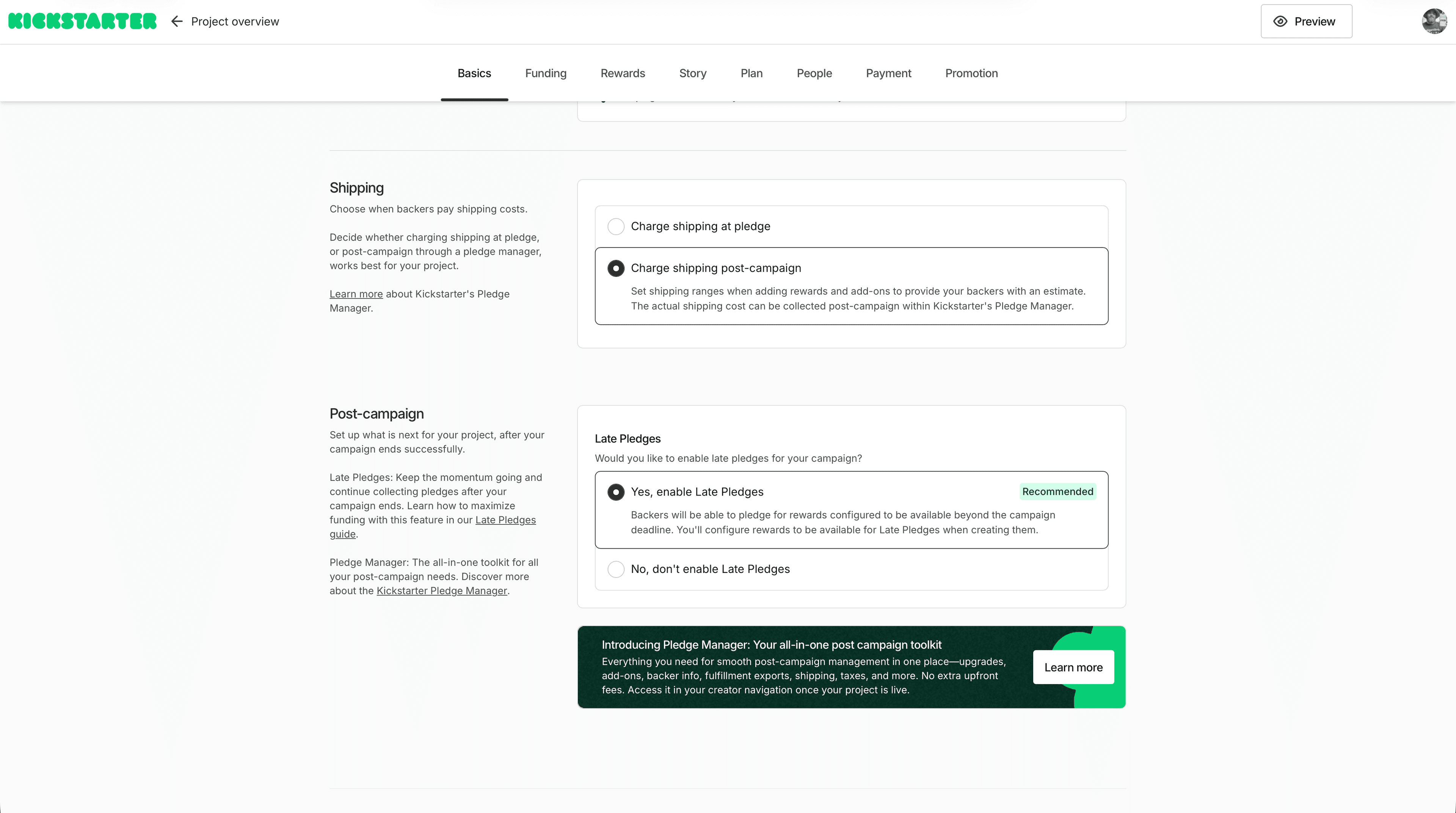Viewport: 1456px width, 813px height.
Task: Enable Yes, enable Late Pledges
Action: point(616,492)
